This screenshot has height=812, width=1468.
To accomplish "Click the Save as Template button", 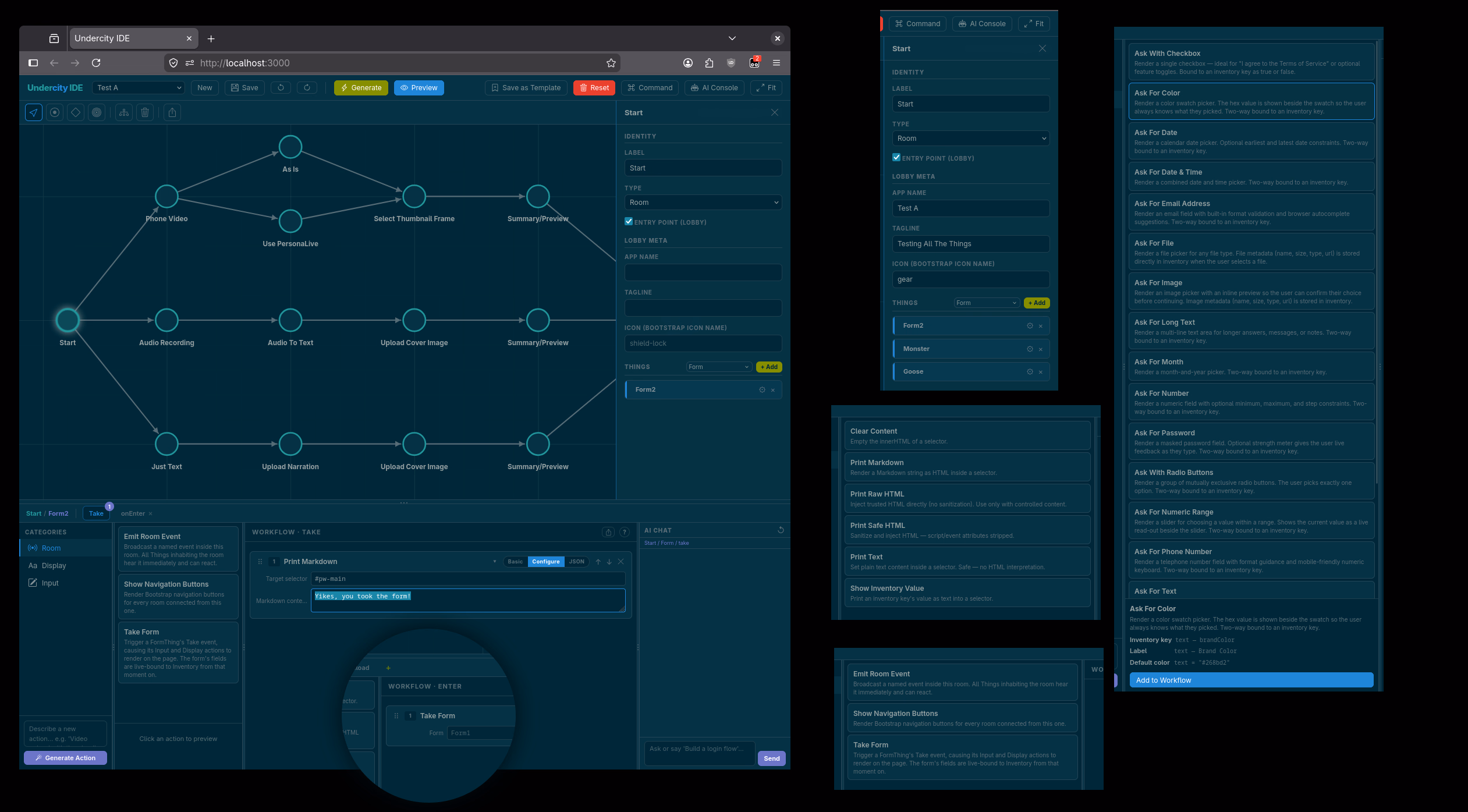I will tap(526, 88).
